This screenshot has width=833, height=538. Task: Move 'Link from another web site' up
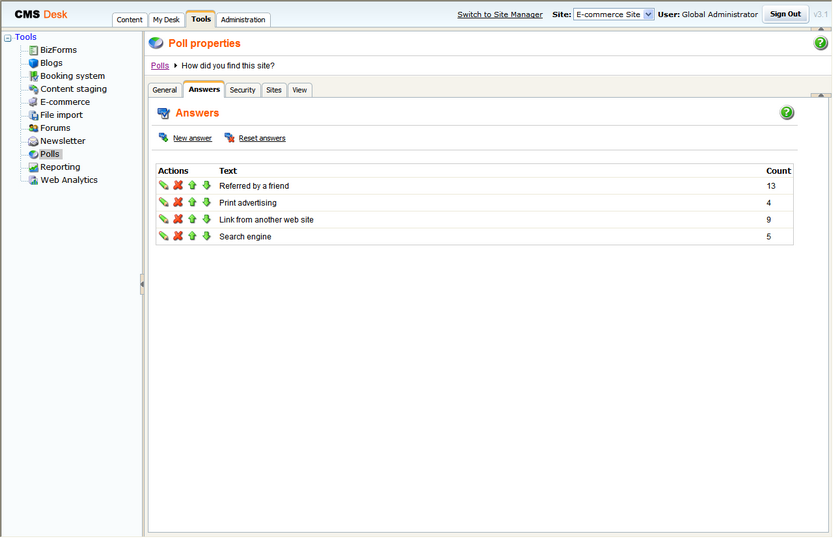coord(193,220)
